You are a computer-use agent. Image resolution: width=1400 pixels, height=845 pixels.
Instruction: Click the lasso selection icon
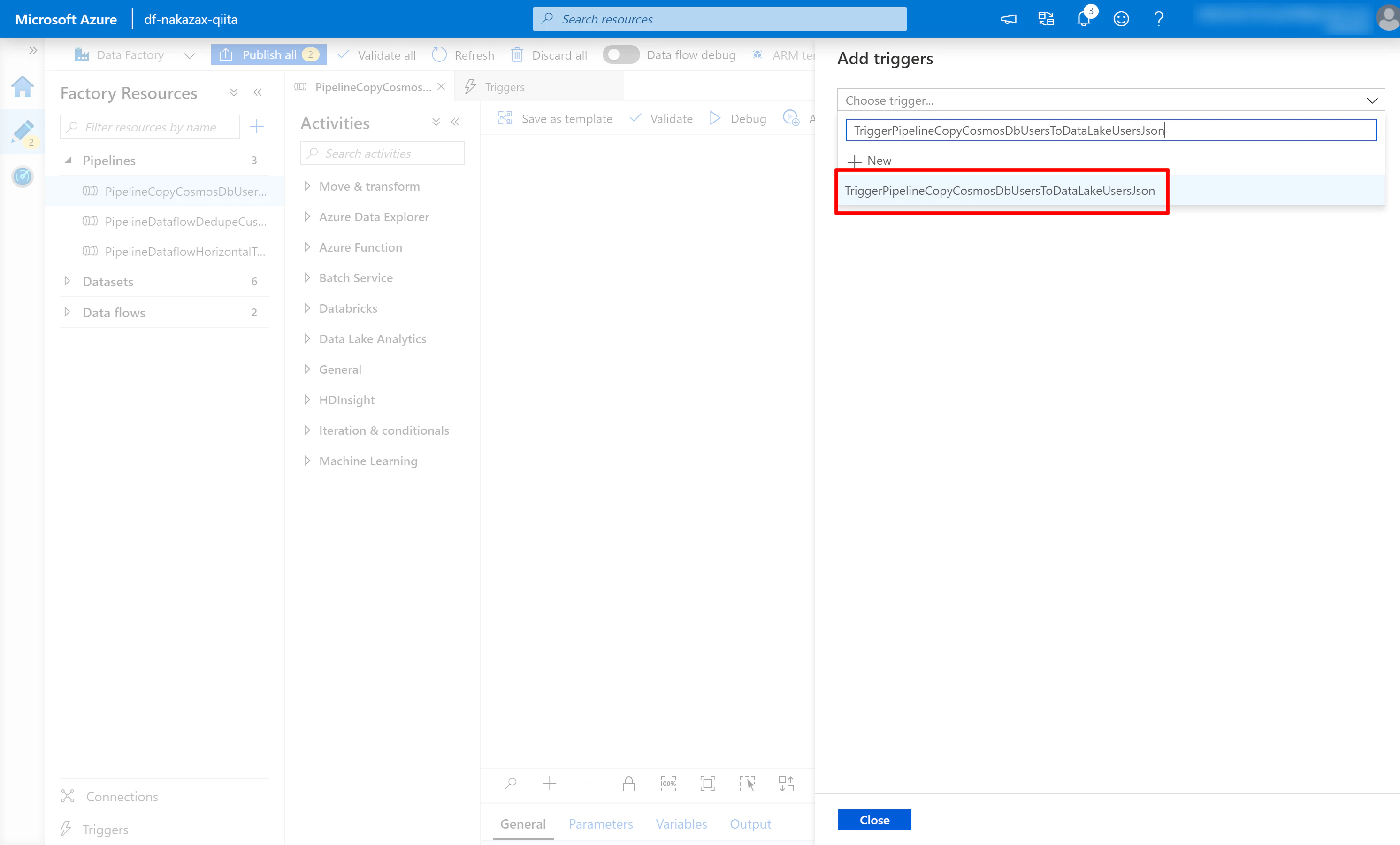747,784
